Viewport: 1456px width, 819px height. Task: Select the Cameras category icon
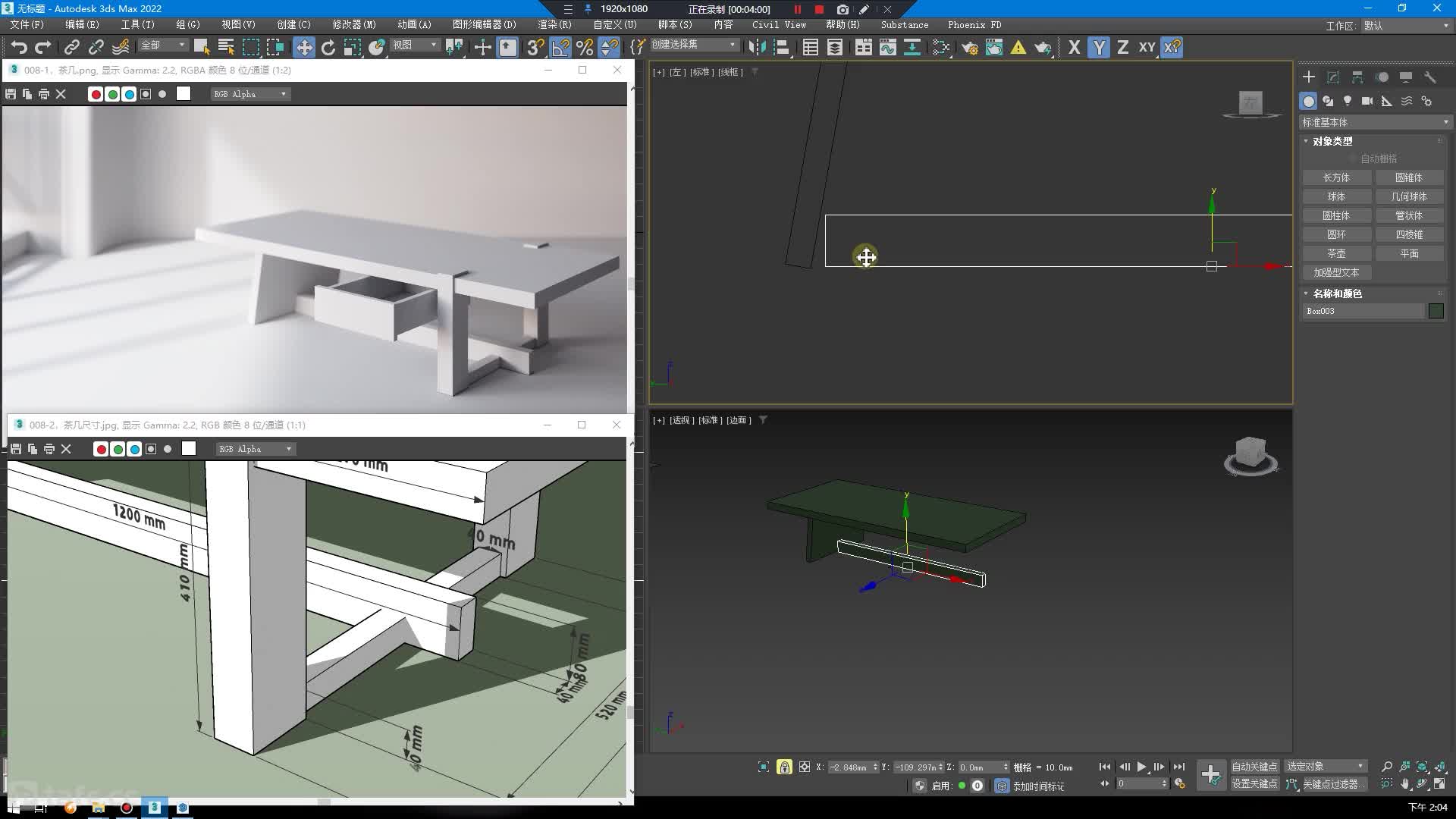(x=1367, y=101)
